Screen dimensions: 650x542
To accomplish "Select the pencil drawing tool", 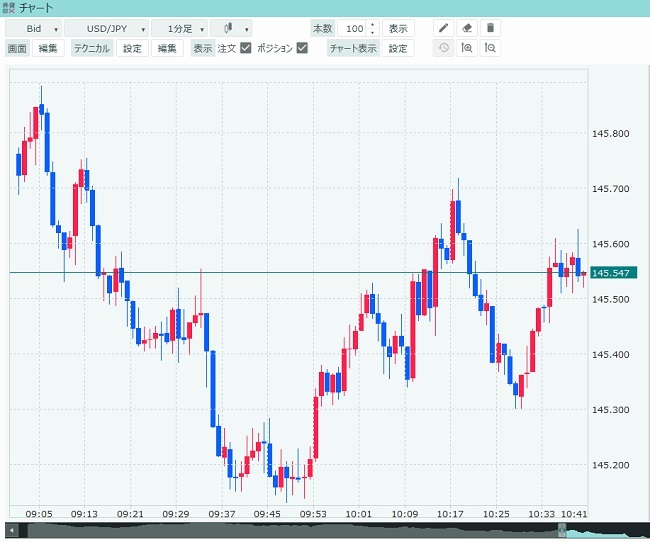I will [x=444, y=28].
